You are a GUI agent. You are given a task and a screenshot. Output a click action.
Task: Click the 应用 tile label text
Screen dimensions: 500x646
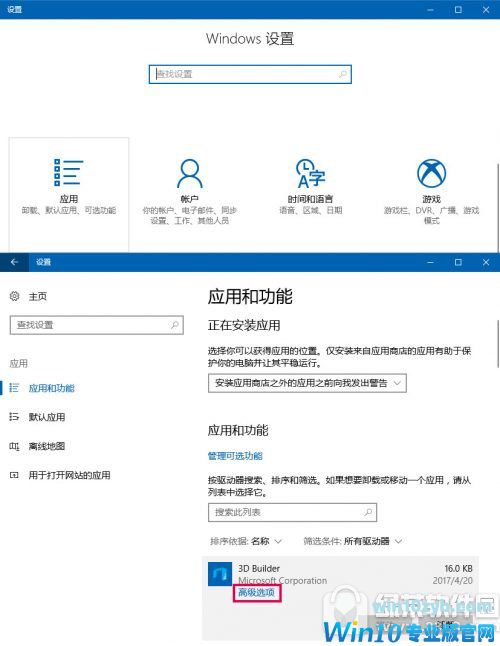pyautogui.click(x=68, y=199)
